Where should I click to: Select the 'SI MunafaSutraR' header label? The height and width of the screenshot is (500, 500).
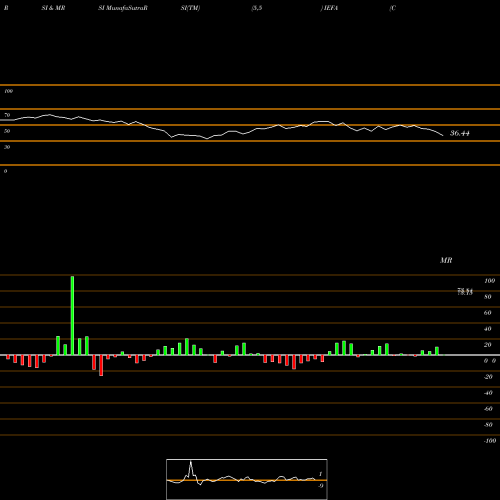tap(123, 8)
